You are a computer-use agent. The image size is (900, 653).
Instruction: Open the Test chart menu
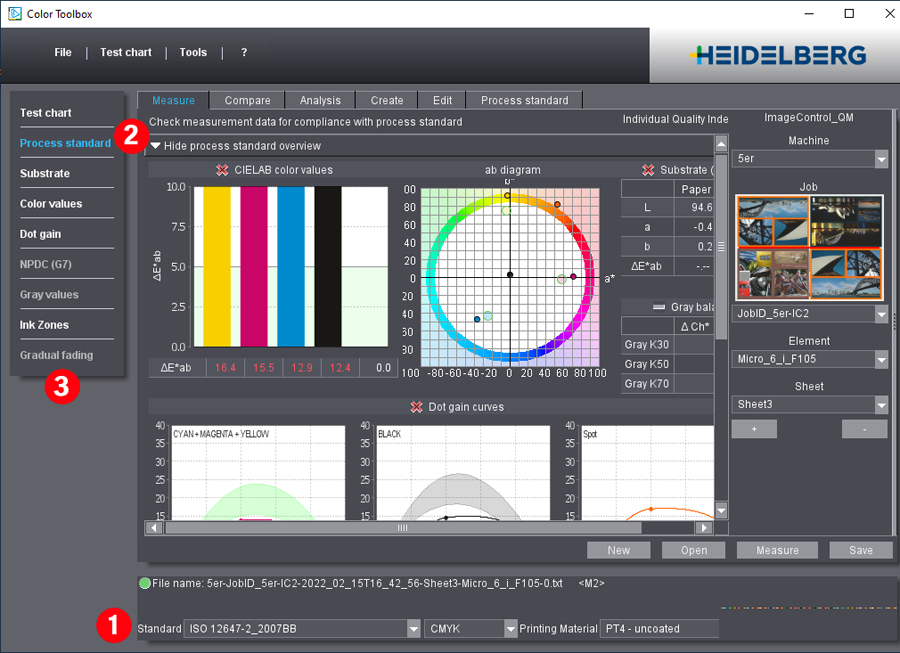pos(126,52)
